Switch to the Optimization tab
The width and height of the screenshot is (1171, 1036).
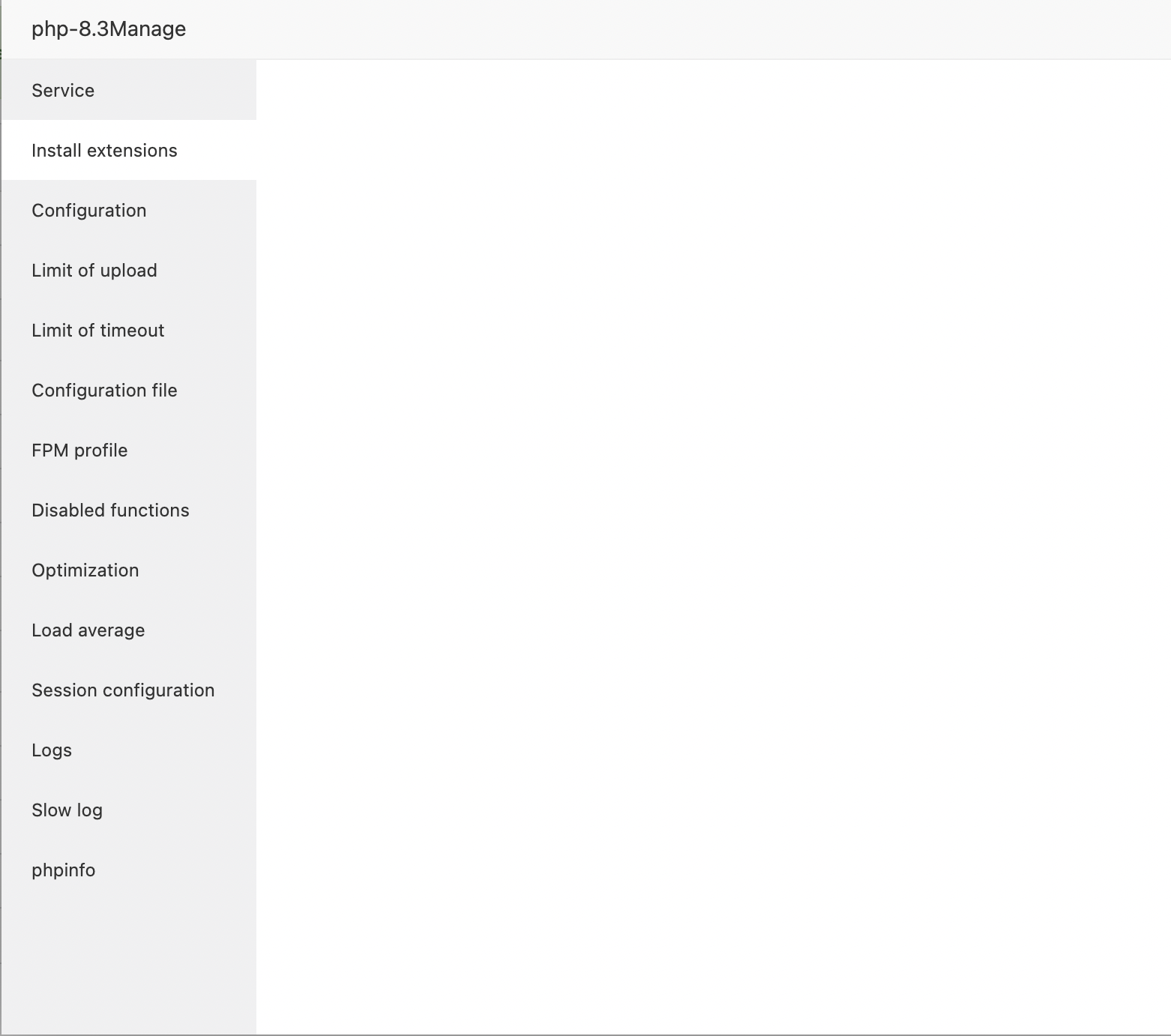pyautogui.click(x=129, y=570)
